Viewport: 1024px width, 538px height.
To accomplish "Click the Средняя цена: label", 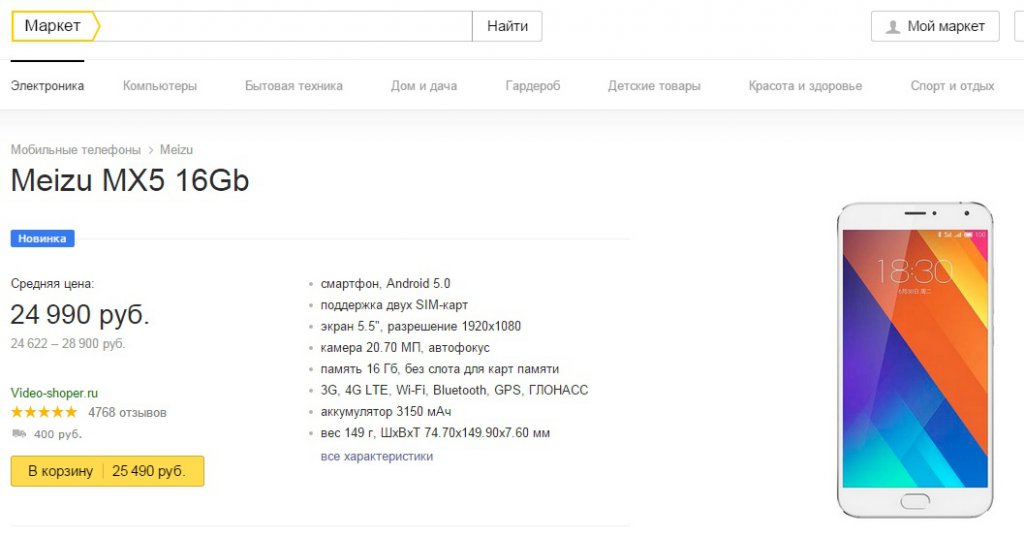I will (x=52, y=284).
